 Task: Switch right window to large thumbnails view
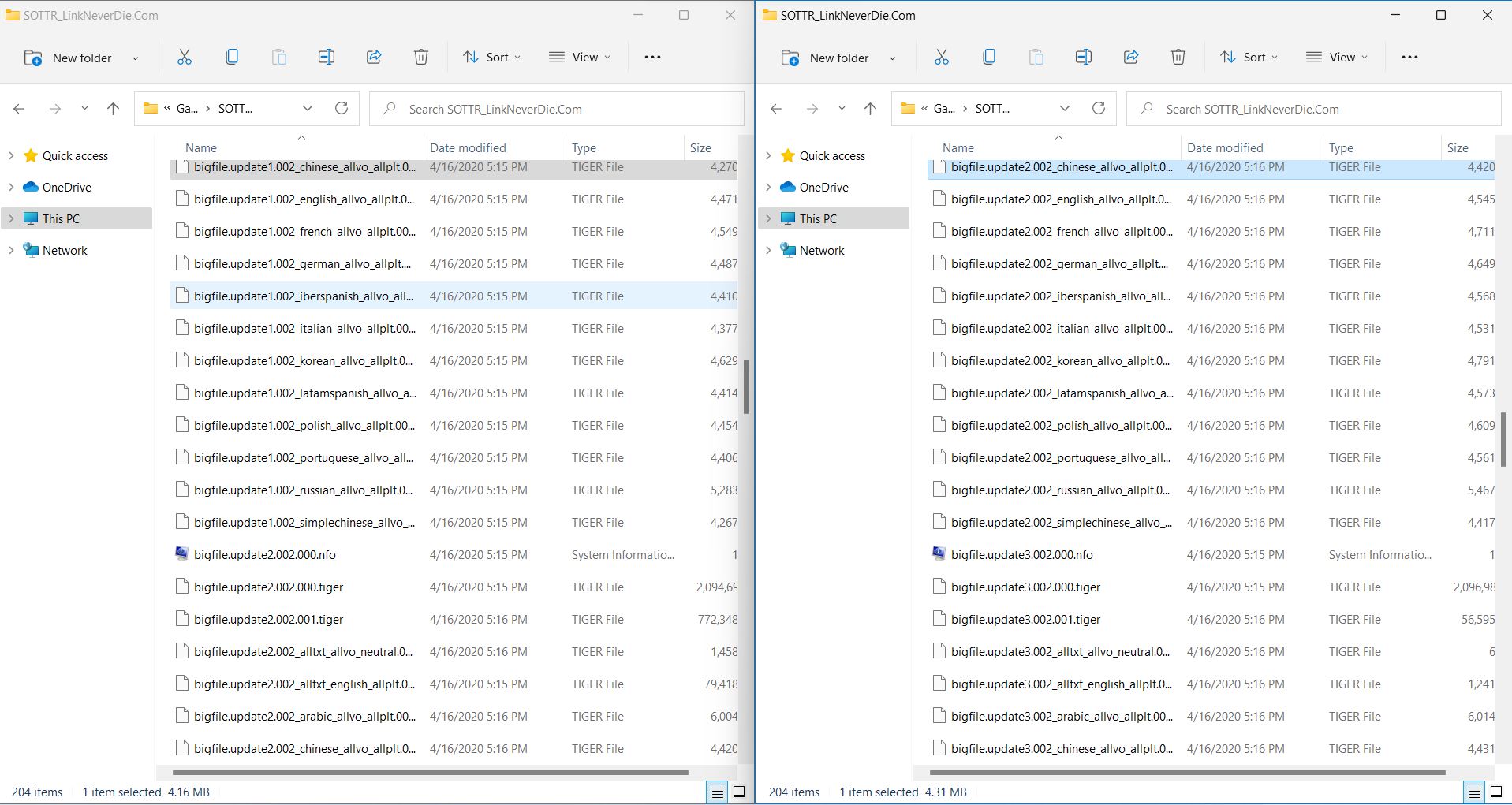click(1495, 792)
